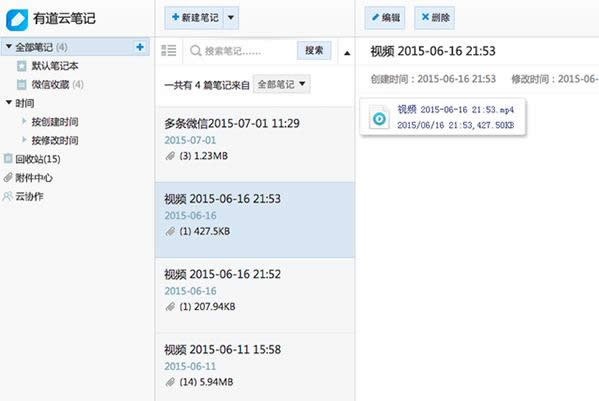Viewport: 599px width, 401px height.
Task: Open the dropdown arrow next to 新建笔记
Action: point(231,18)
